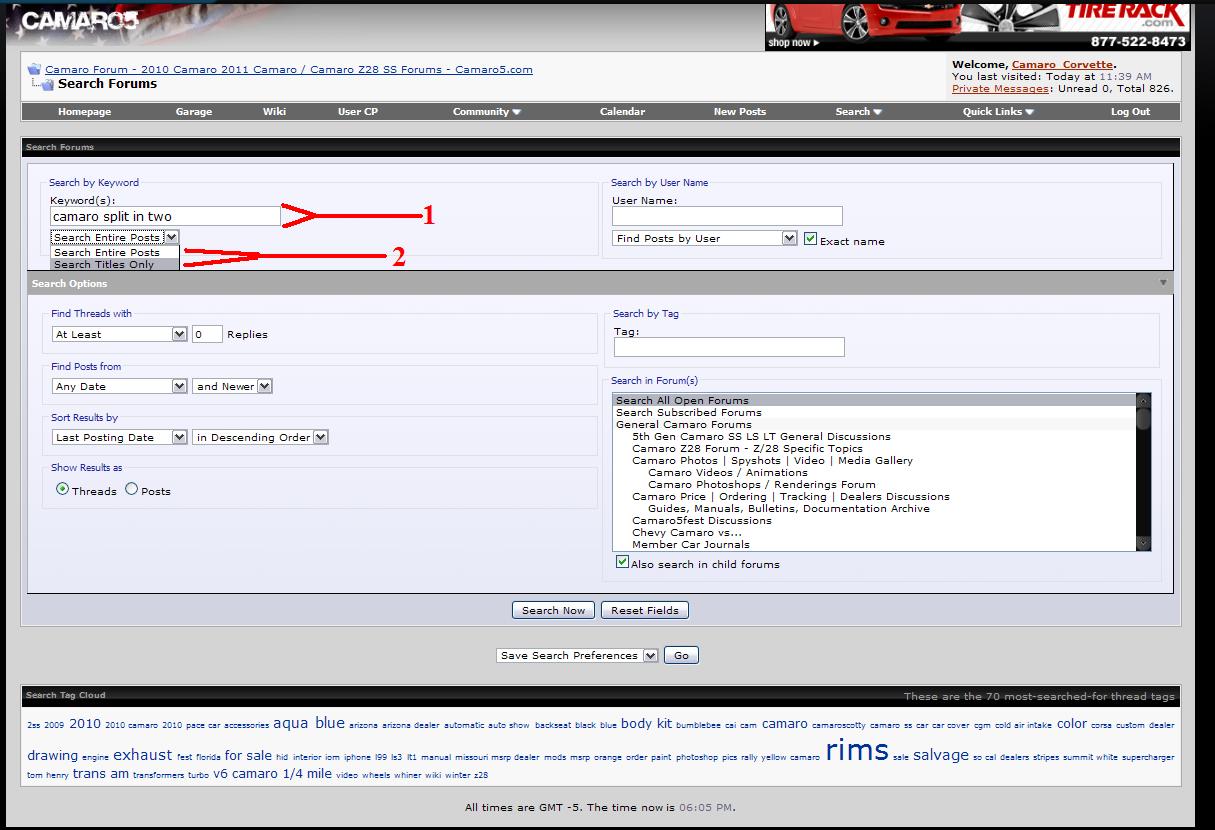This screenshot has width=1215, height=830.
Task: Click the rims tag in the tag cloud
Action: [x=858, y=750]
